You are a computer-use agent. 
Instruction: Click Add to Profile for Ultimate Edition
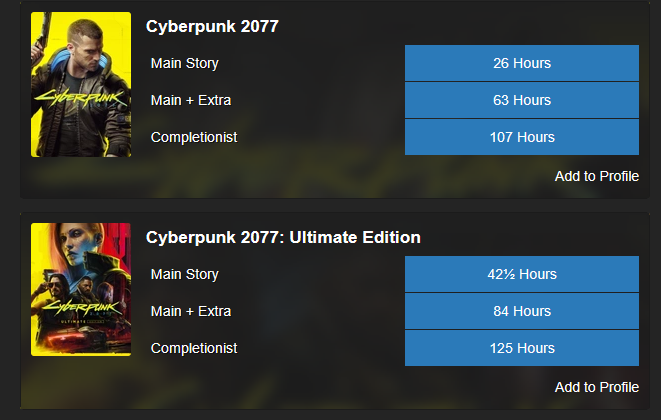point(596,387)
